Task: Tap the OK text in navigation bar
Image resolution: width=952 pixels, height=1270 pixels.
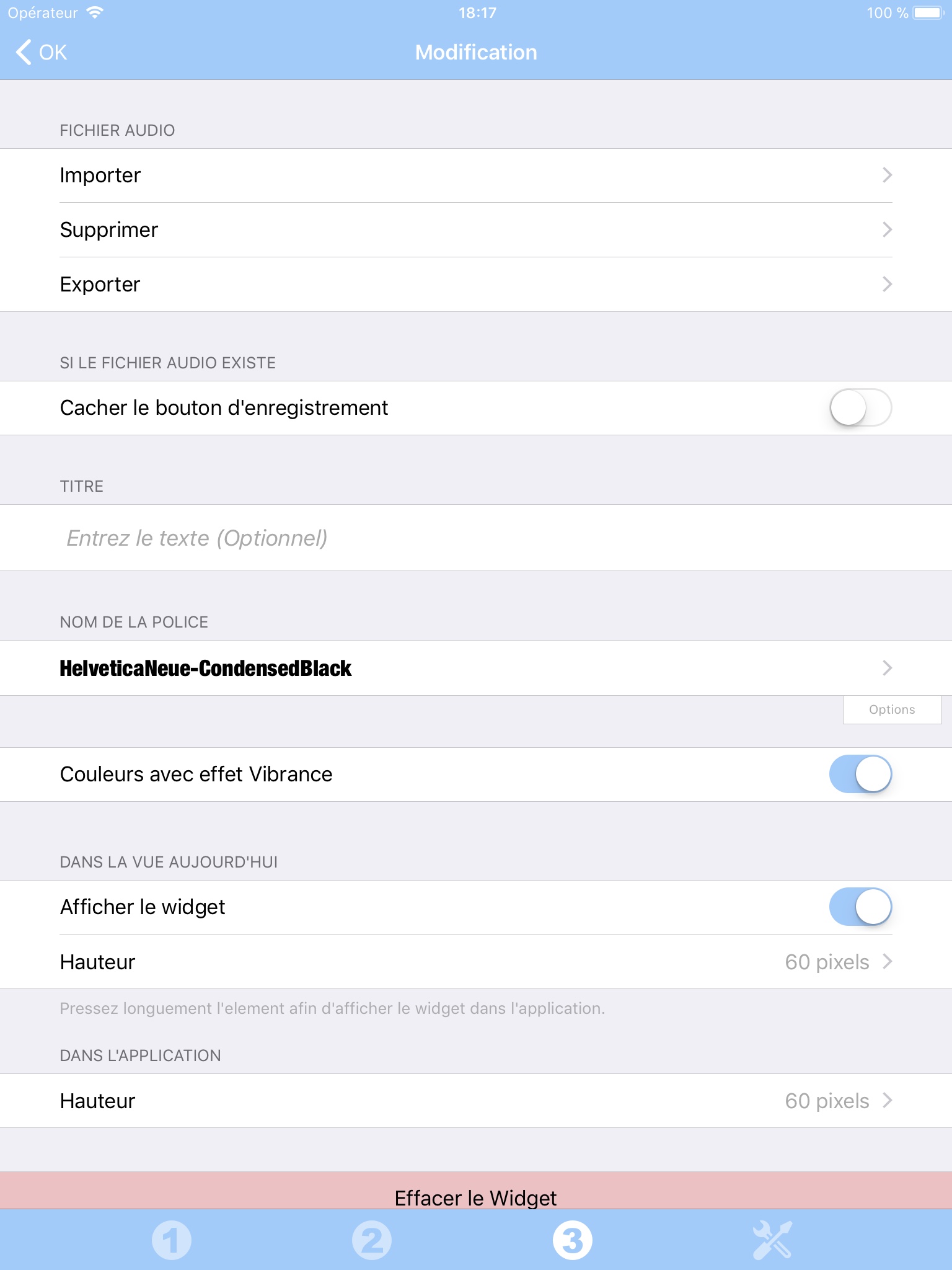Action: coord(53,52)
